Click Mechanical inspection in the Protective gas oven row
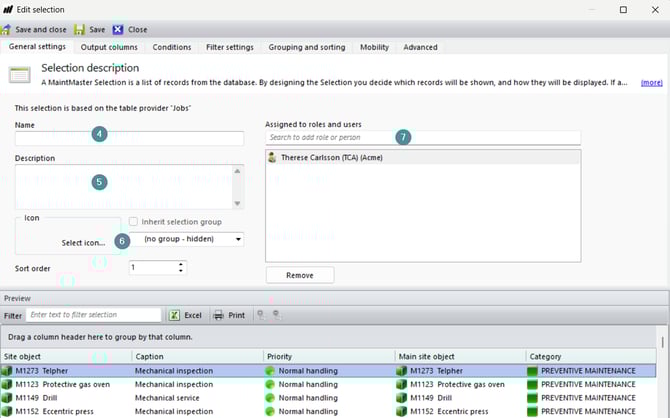Image resolution: width=670 pixels, height=418 pixels. click(x=174, y=384)
